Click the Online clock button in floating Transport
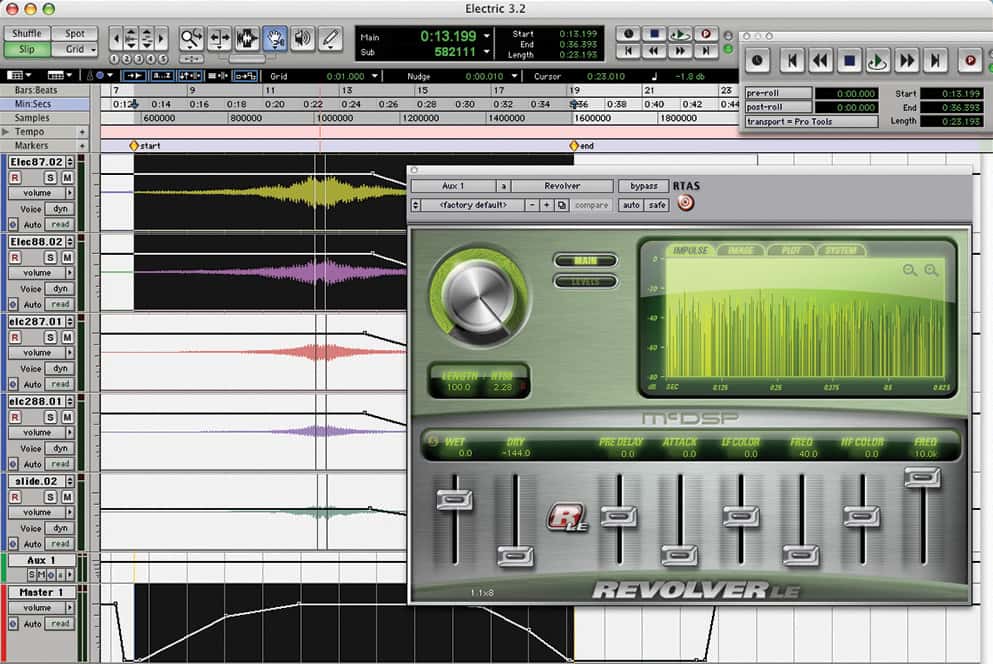This screenshot has height=664, width=993. point(757,61)
